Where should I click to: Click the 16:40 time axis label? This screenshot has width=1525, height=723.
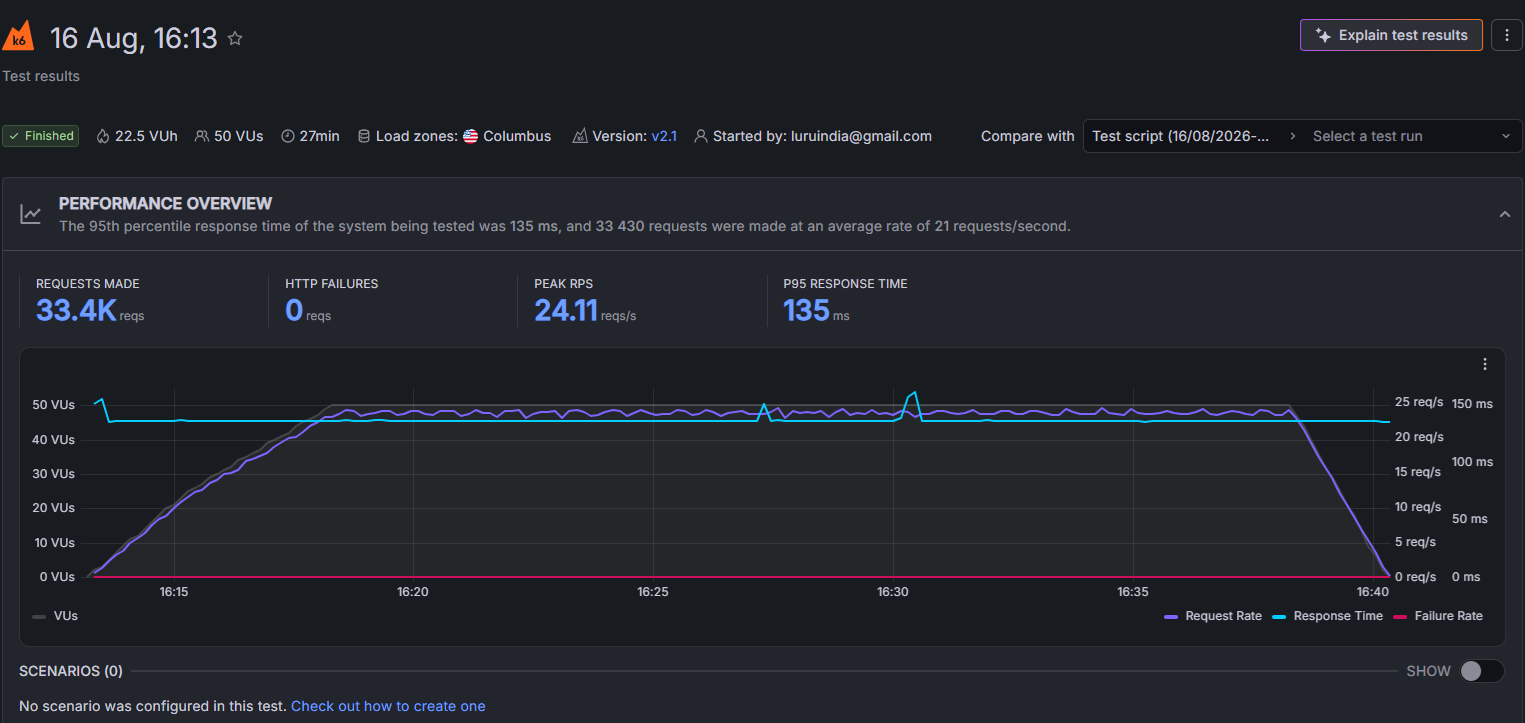click(1373, 592)
